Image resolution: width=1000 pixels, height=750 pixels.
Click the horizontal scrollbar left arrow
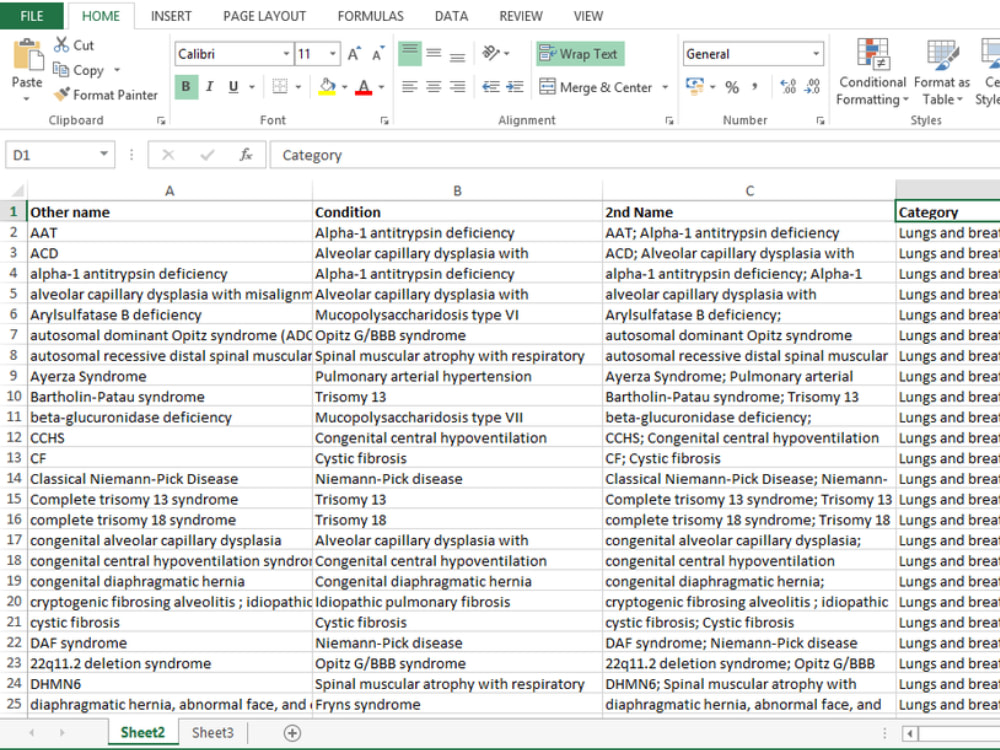click(909, 733)
